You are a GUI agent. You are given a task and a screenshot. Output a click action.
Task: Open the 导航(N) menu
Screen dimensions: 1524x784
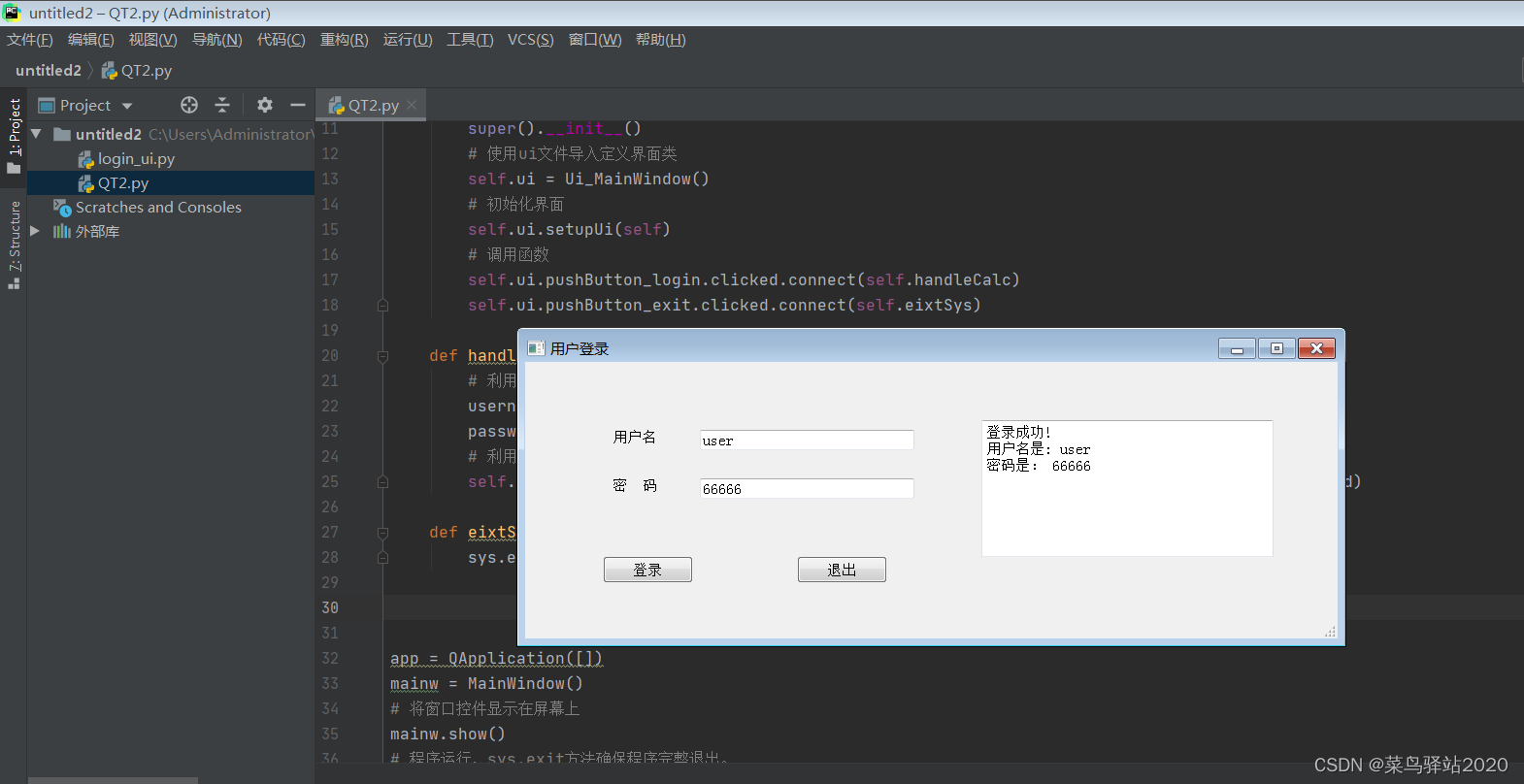pyautogui.click(x=217, y=40)
